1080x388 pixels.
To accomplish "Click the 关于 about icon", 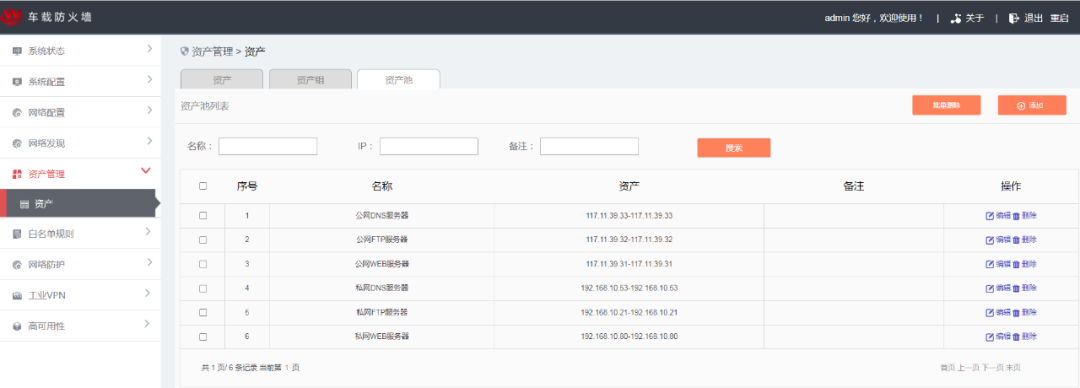I will click(x=955, y=19).
